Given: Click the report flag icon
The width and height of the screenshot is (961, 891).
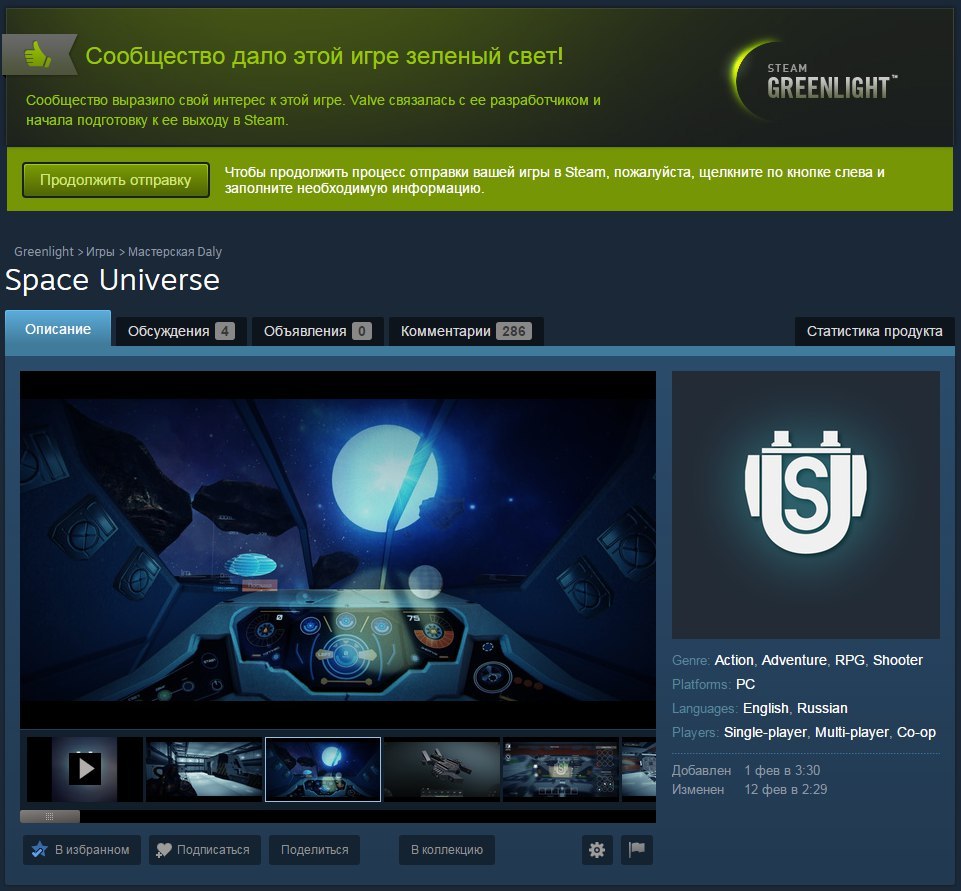Looking at the screenshot, I should pos(636,850).
